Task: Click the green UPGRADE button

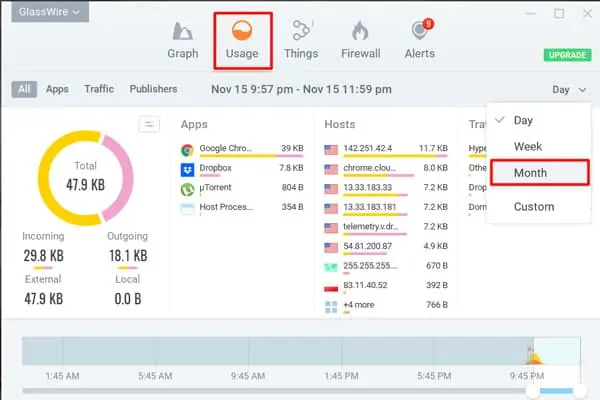Action: (x=567, y=55)
